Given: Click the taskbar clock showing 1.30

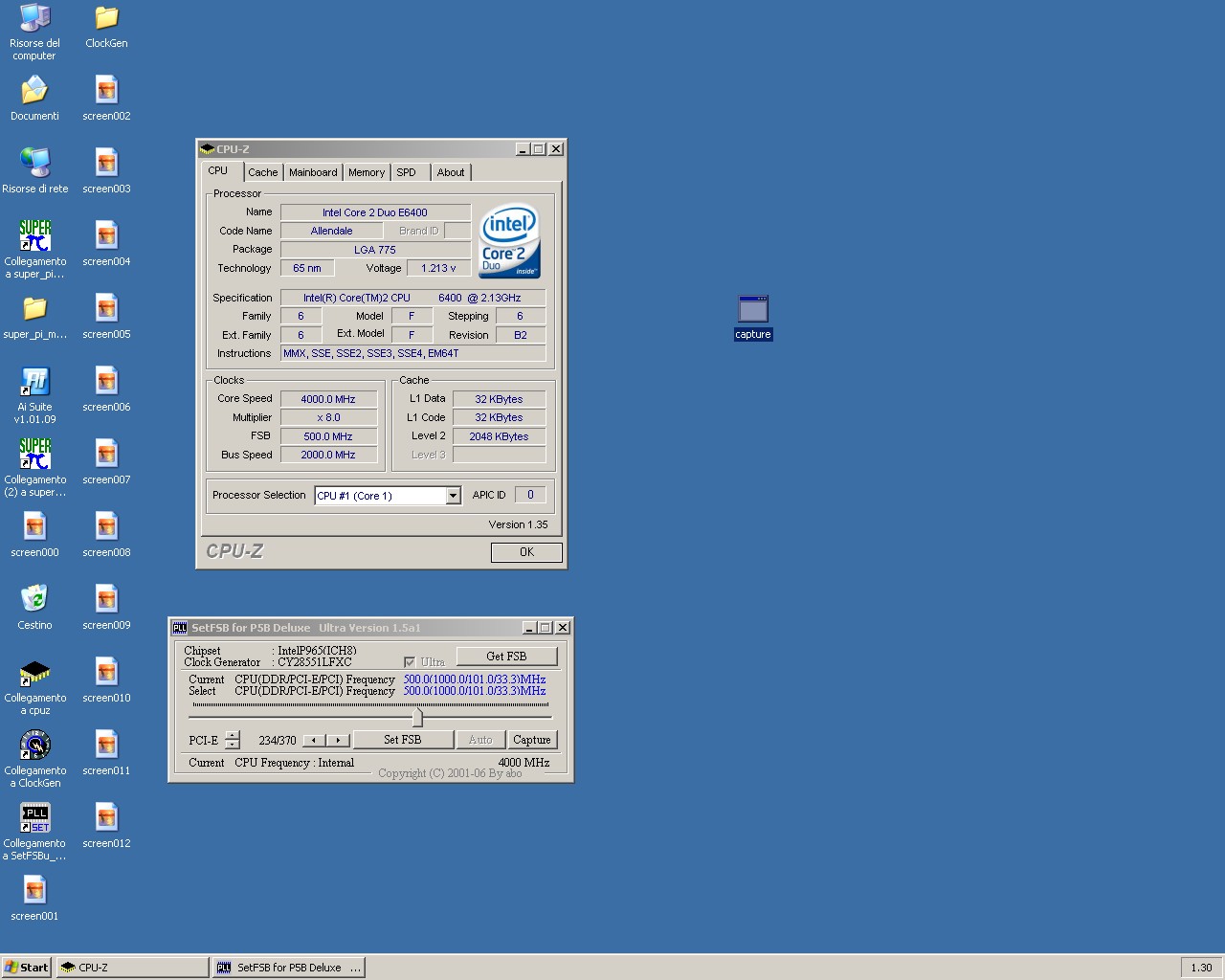Looking at the screenshot, I should click(x=1202, y=968).
